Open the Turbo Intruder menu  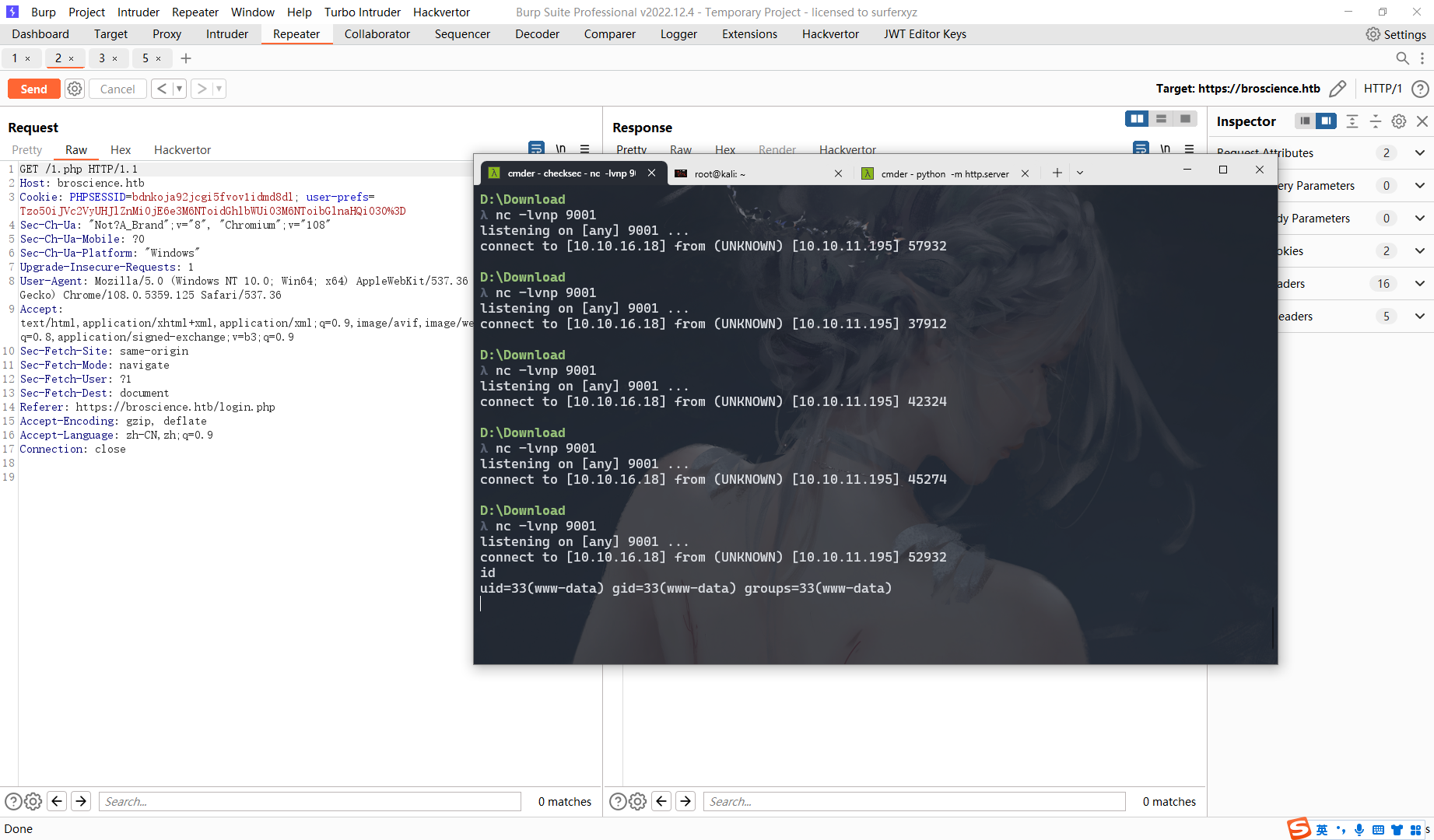pos(363,12)
